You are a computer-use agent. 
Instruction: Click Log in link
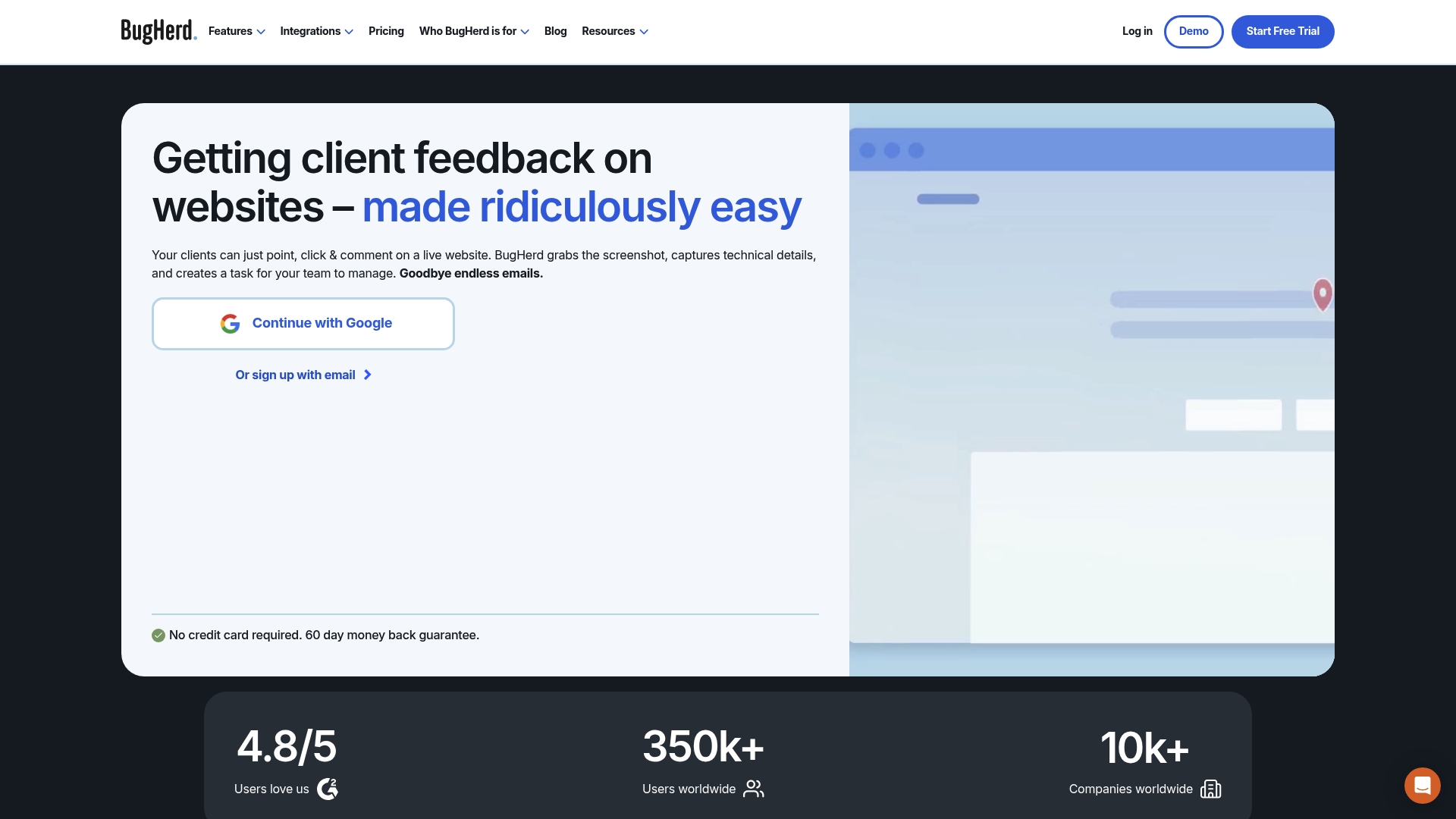(x=1137, y=31)
